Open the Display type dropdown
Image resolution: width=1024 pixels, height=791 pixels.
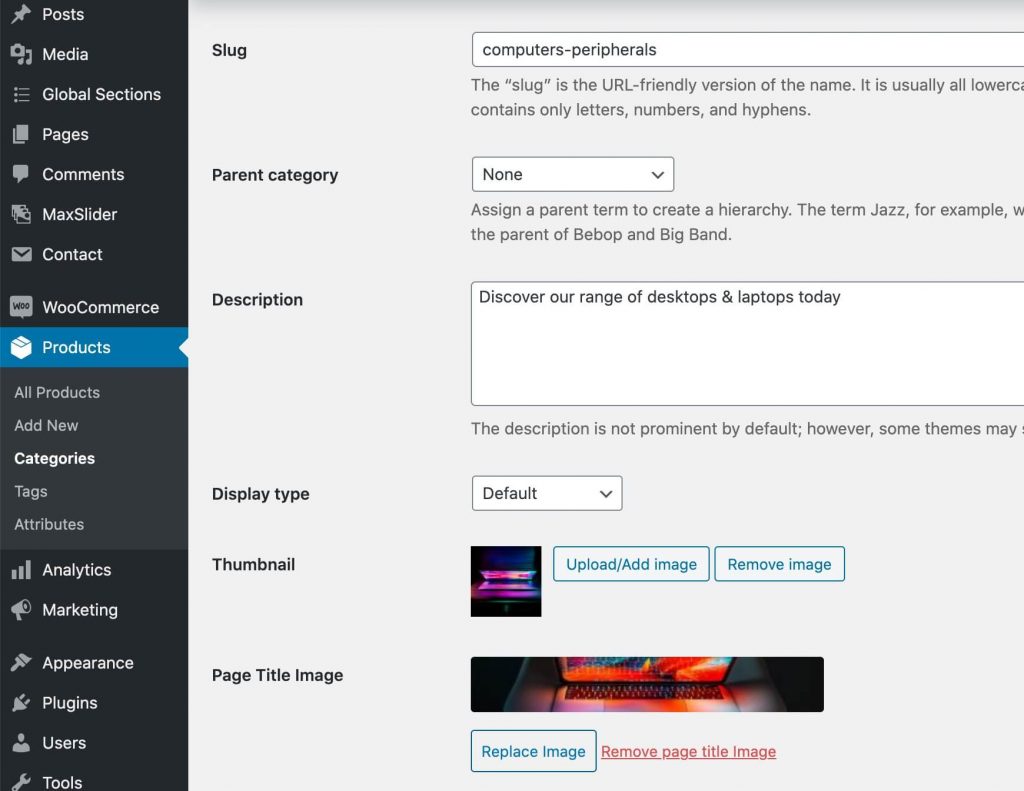click(546, 493)
